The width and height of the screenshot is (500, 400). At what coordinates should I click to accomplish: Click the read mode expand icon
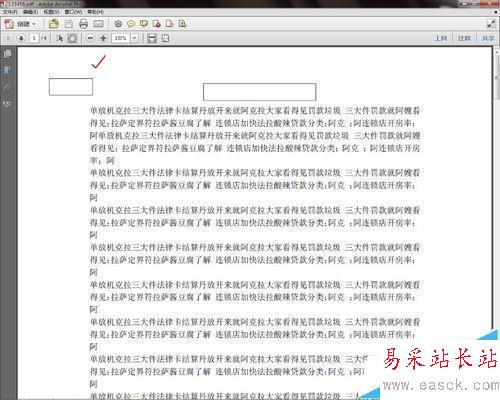coord(491,24)
